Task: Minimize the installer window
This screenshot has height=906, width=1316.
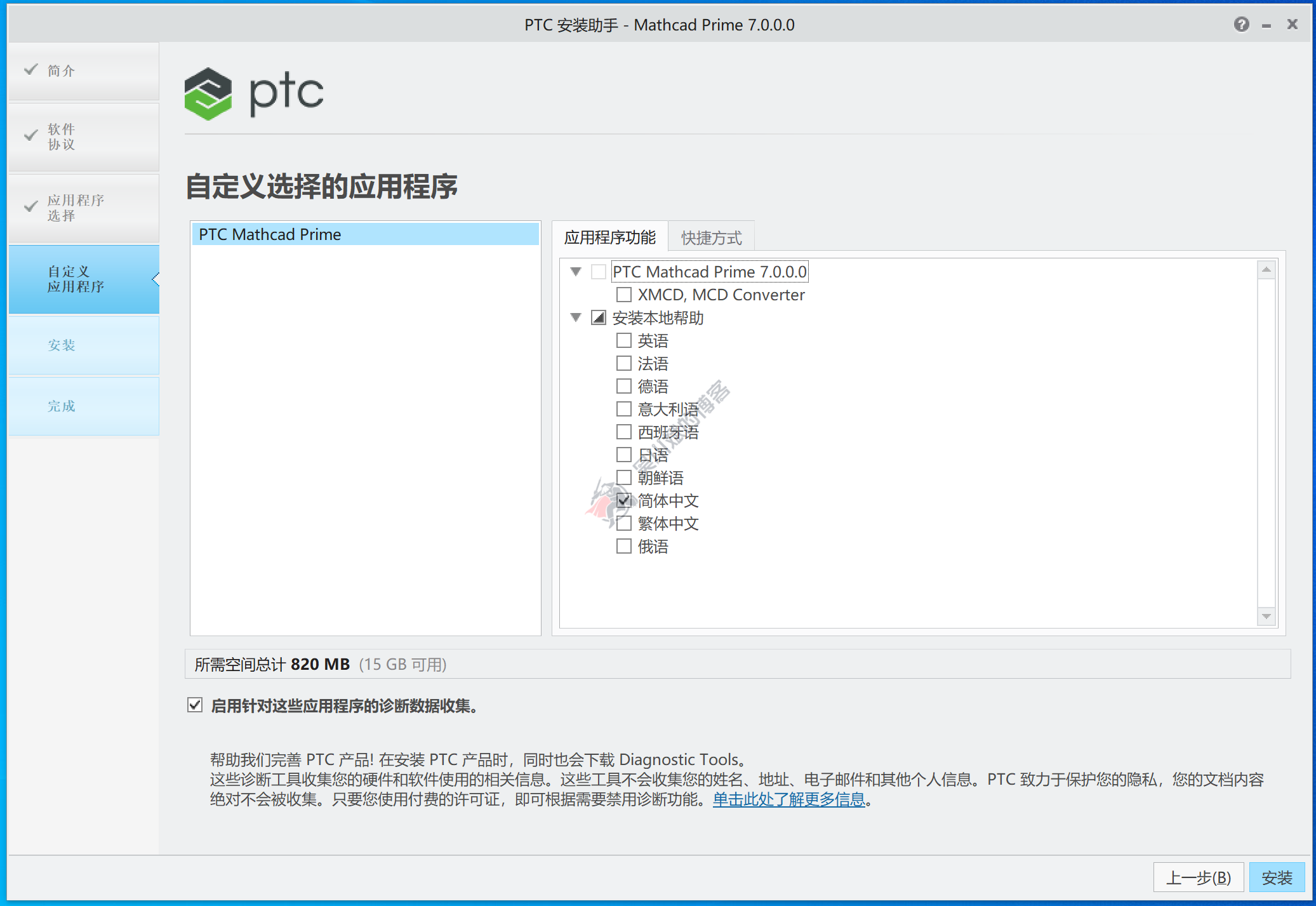Action: (x=1266, y=25)
